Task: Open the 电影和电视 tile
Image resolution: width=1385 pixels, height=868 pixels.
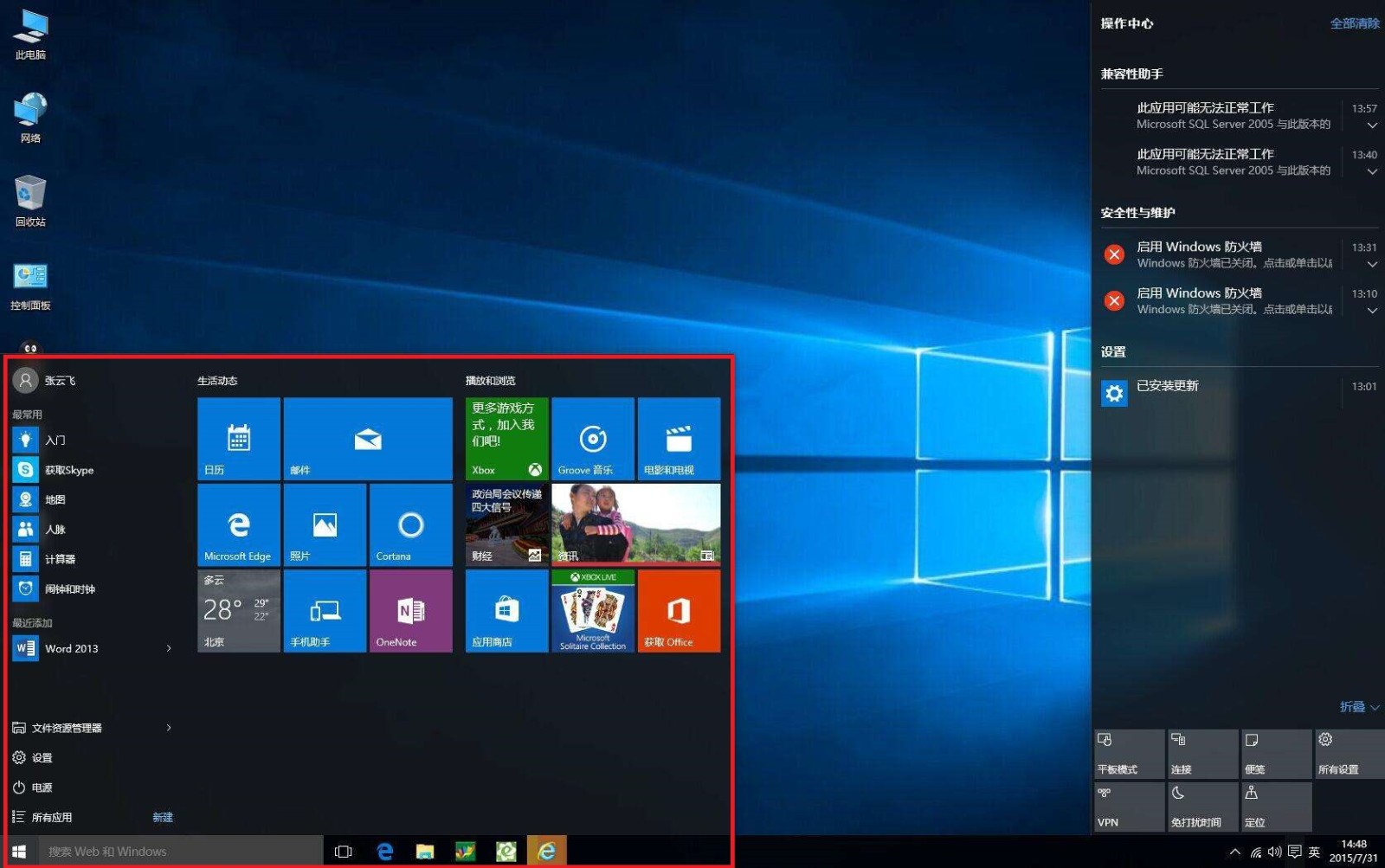Action: [679, 439]
